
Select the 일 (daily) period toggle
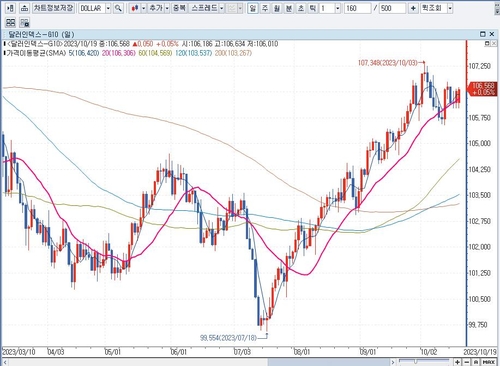point(253,8)
